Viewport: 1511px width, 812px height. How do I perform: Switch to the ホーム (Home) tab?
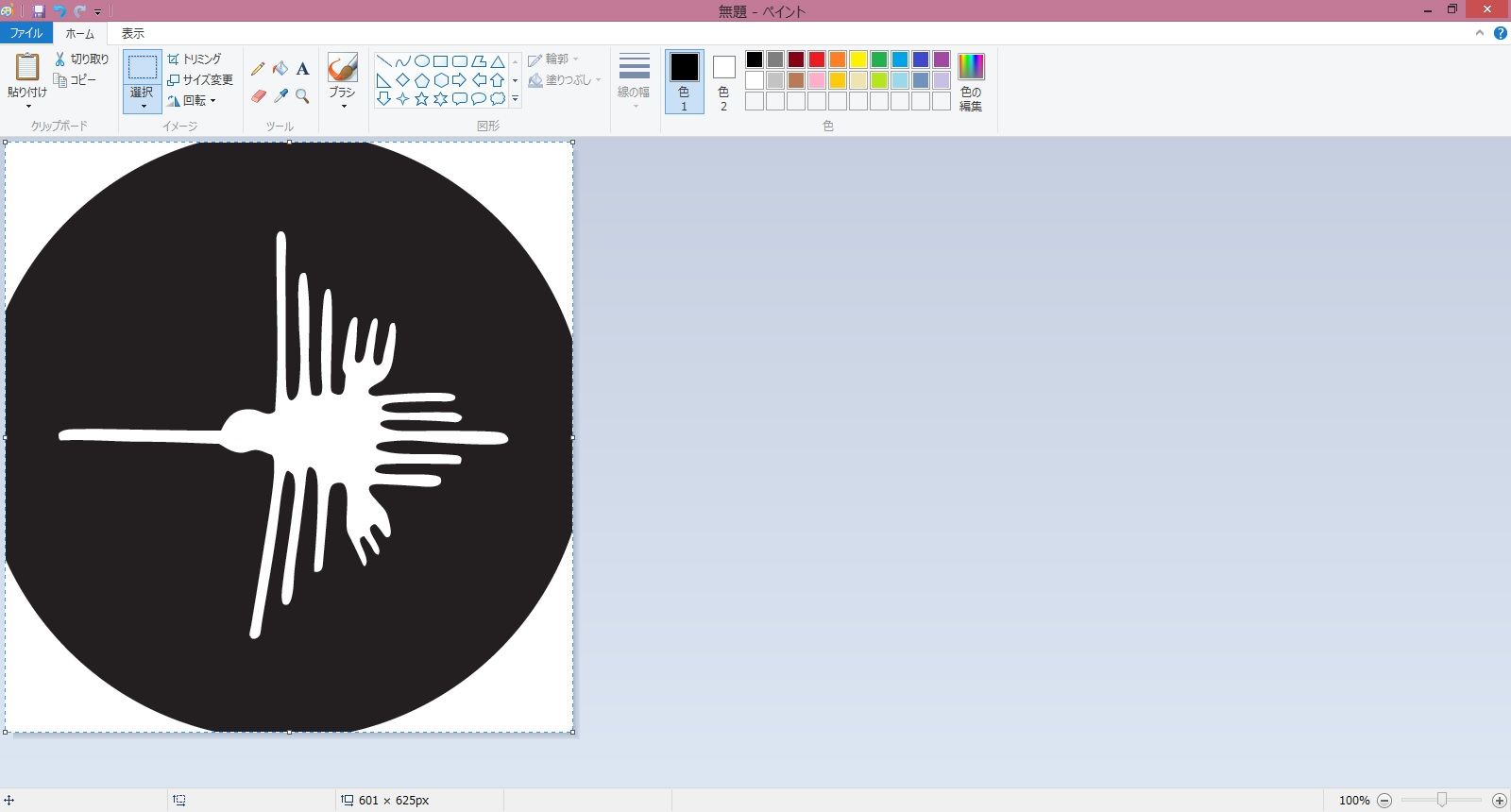pyautogui.click(x=80, y=33)
